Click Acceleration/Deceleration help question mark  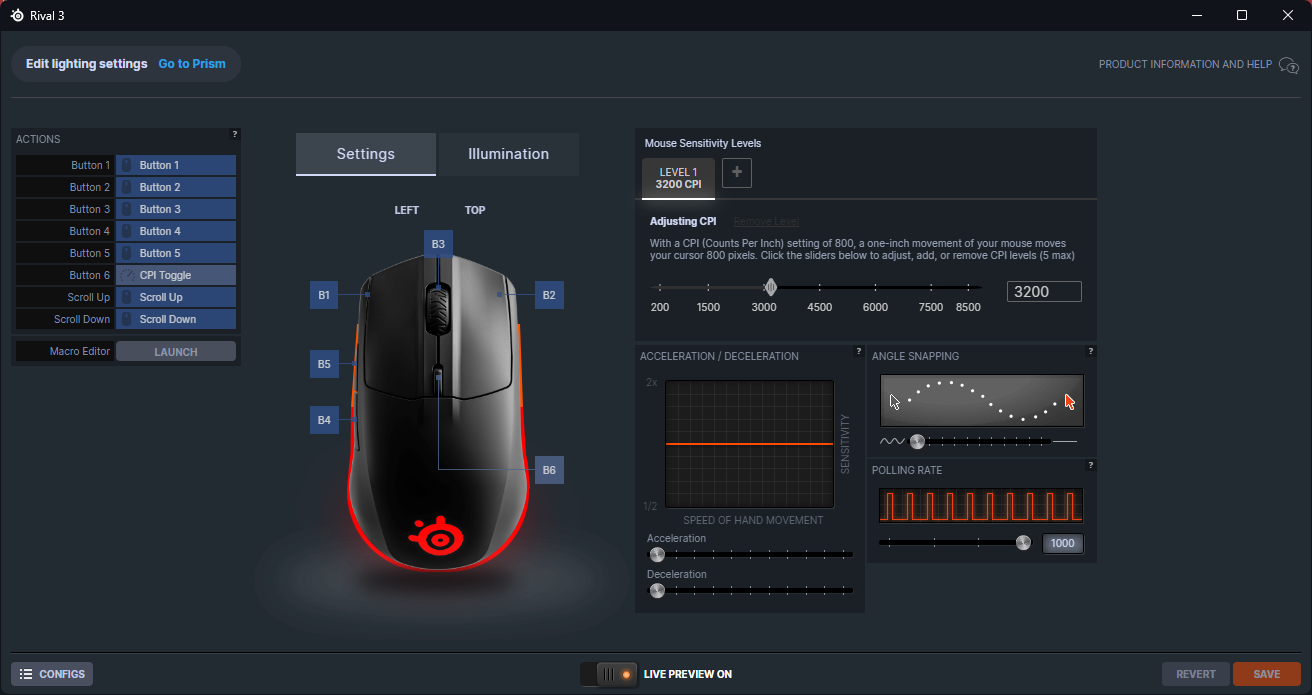point(858,351)
